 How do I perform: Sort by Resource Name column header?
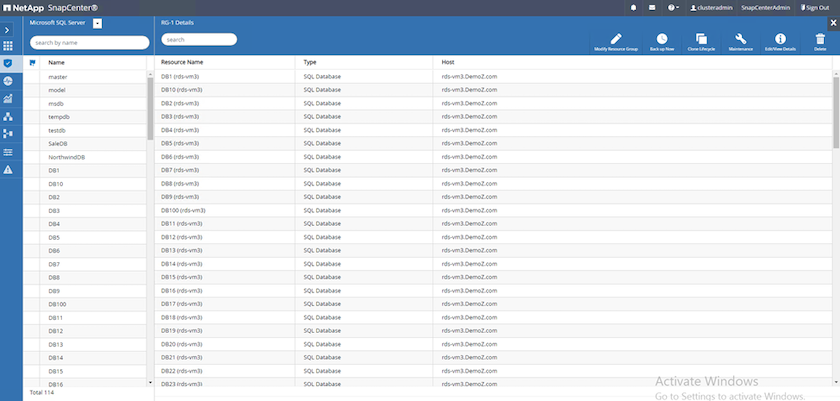[182, 62]
